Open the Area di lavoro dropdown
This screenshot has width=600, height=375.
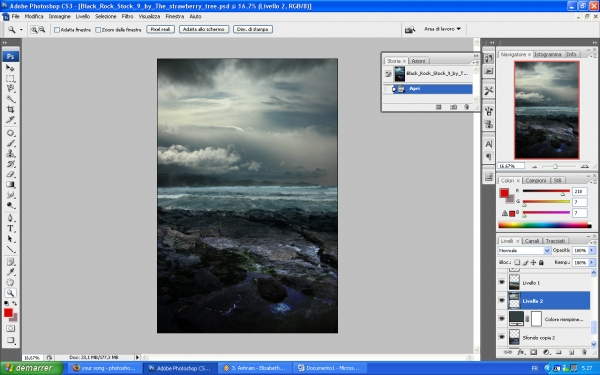pyautogui.click(x=442, y=29)
